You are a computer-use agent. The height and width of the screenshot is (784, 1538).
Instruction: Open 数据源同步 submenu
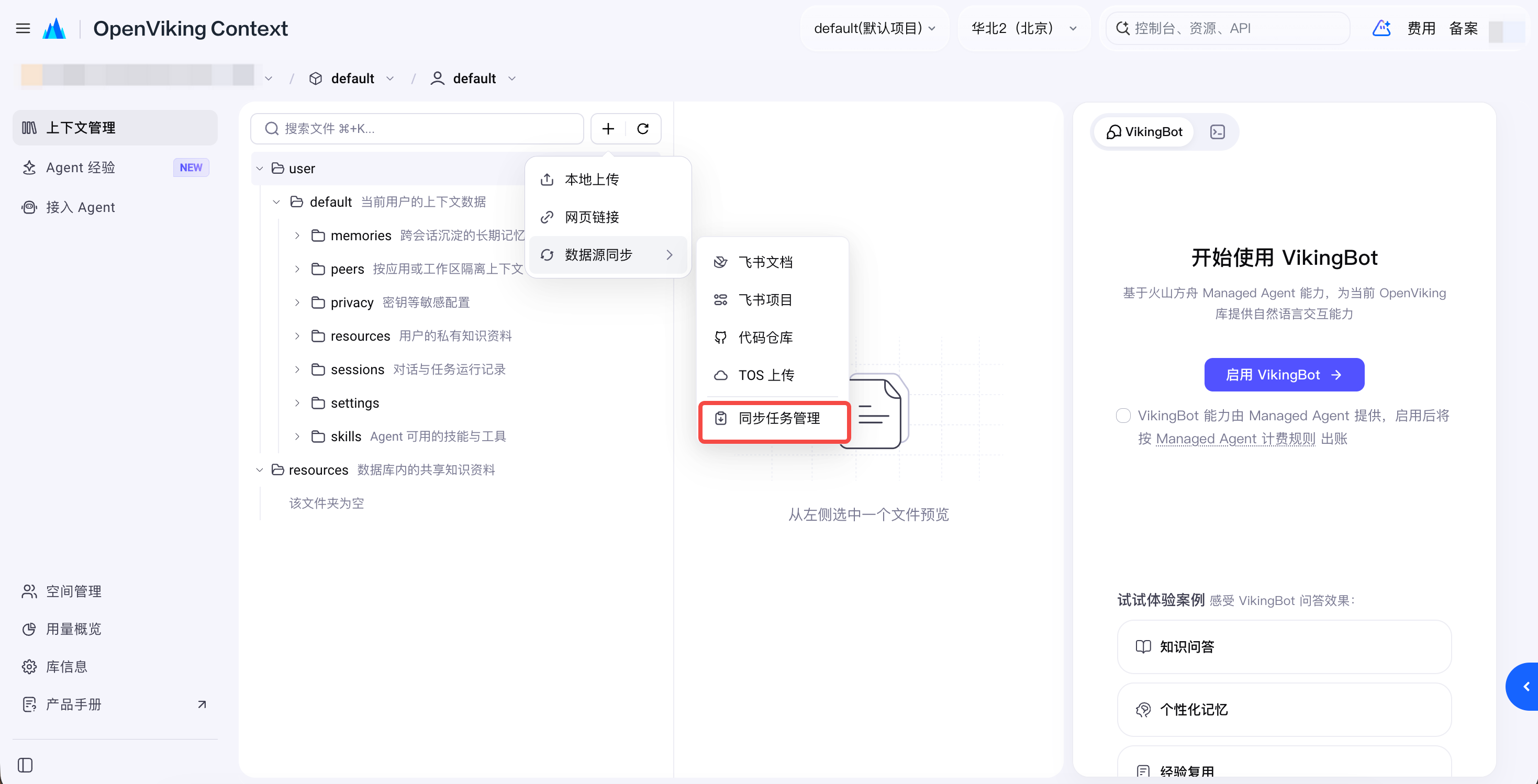coord(608,255)
